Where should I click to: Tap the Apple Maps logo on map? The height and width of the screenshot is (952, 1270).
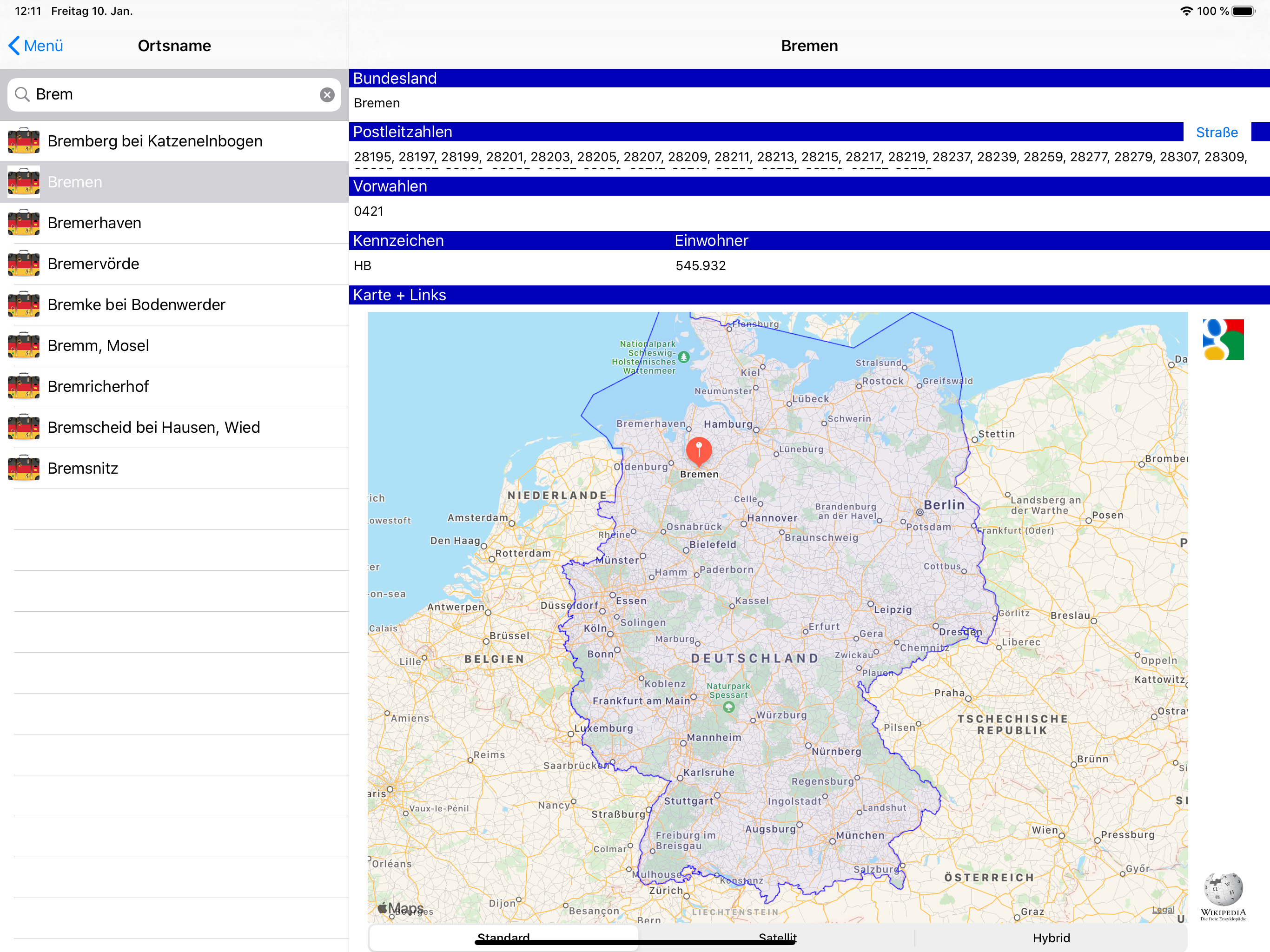[400, 908]
